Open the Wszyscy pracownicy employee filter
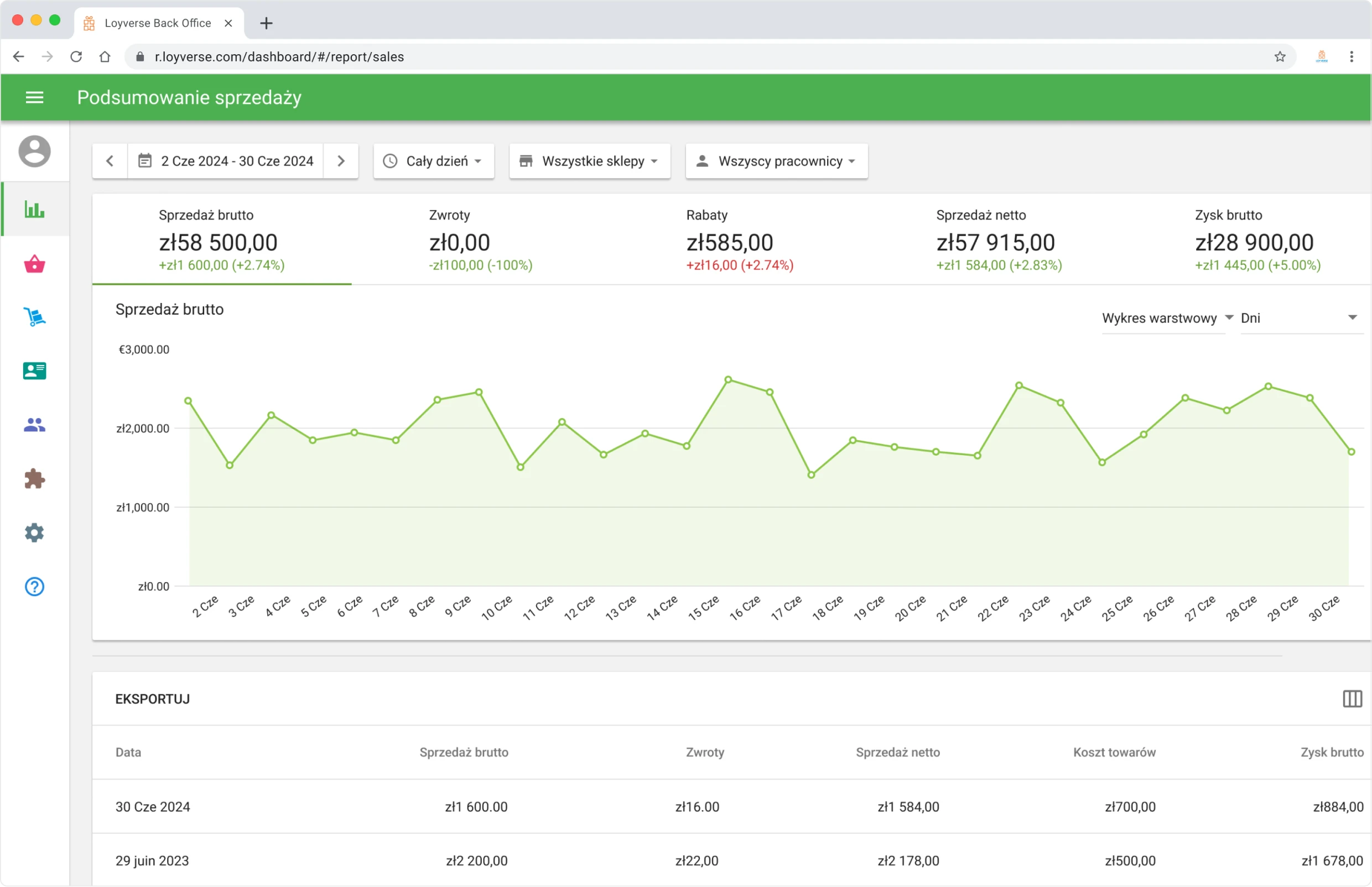This screenshot has height=887, width=1372. [776, 161]
